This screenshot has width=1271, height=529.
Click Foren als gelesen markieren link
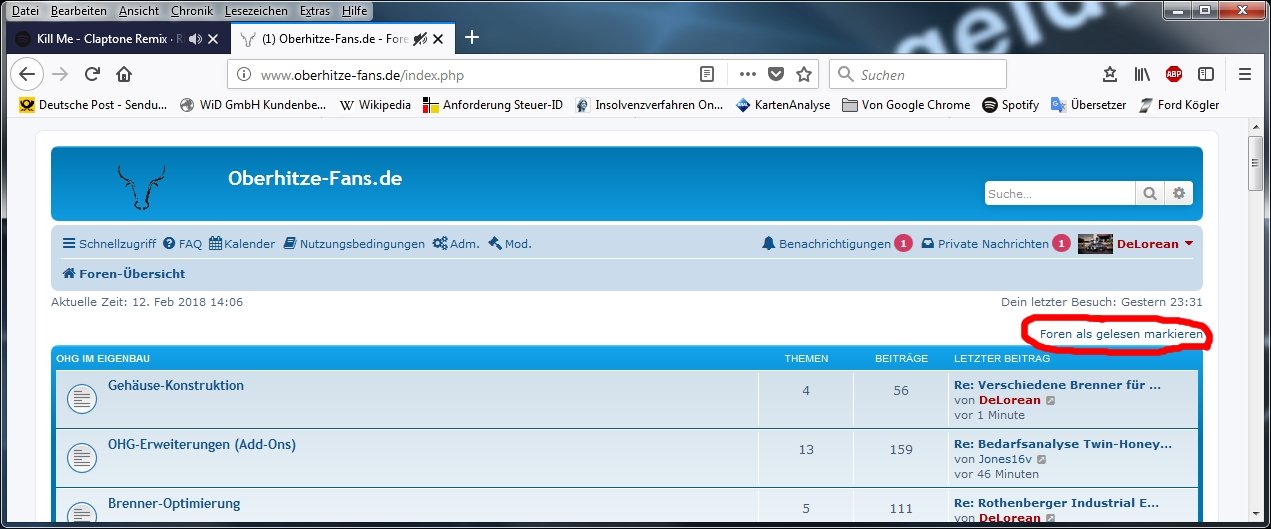(1120, 334)
